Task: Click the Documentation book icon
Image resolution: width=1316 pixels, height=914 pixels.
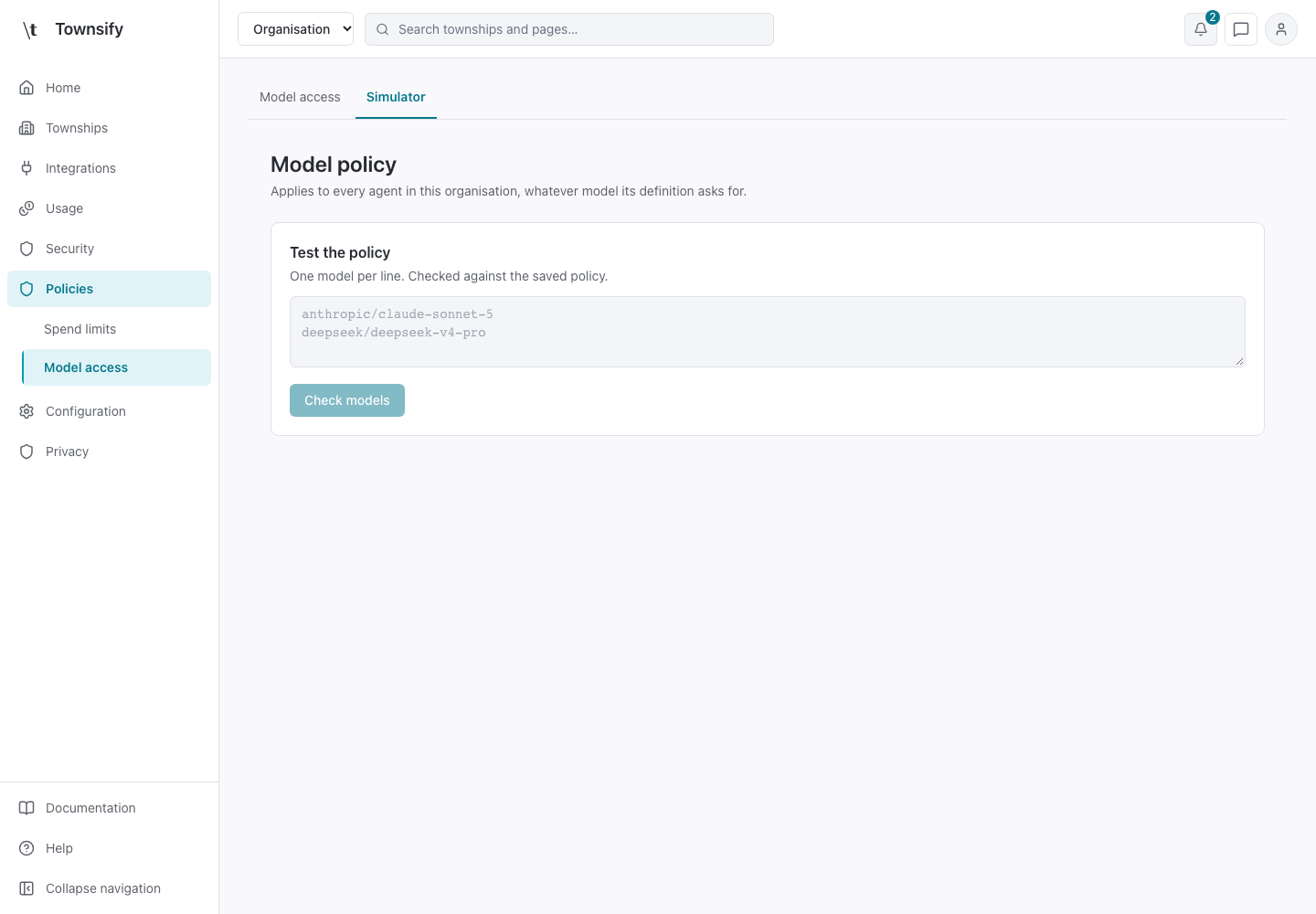Action: [27, 808]
